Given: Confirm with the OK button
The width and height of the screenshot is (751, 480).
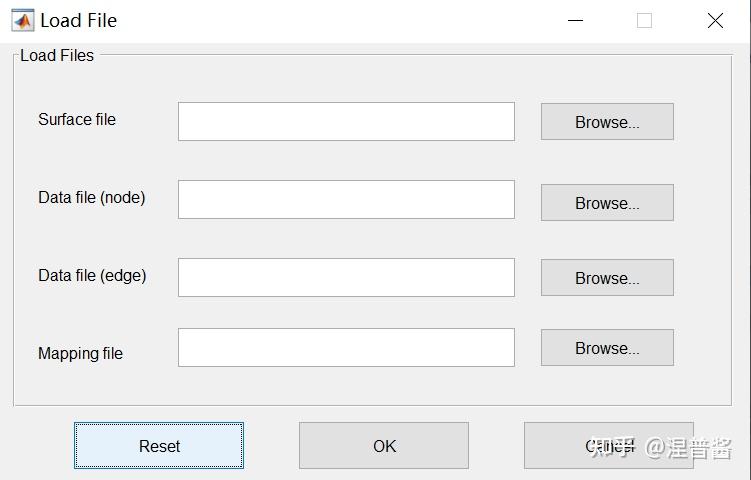Looking at the screenshot, I should point(384,446).
